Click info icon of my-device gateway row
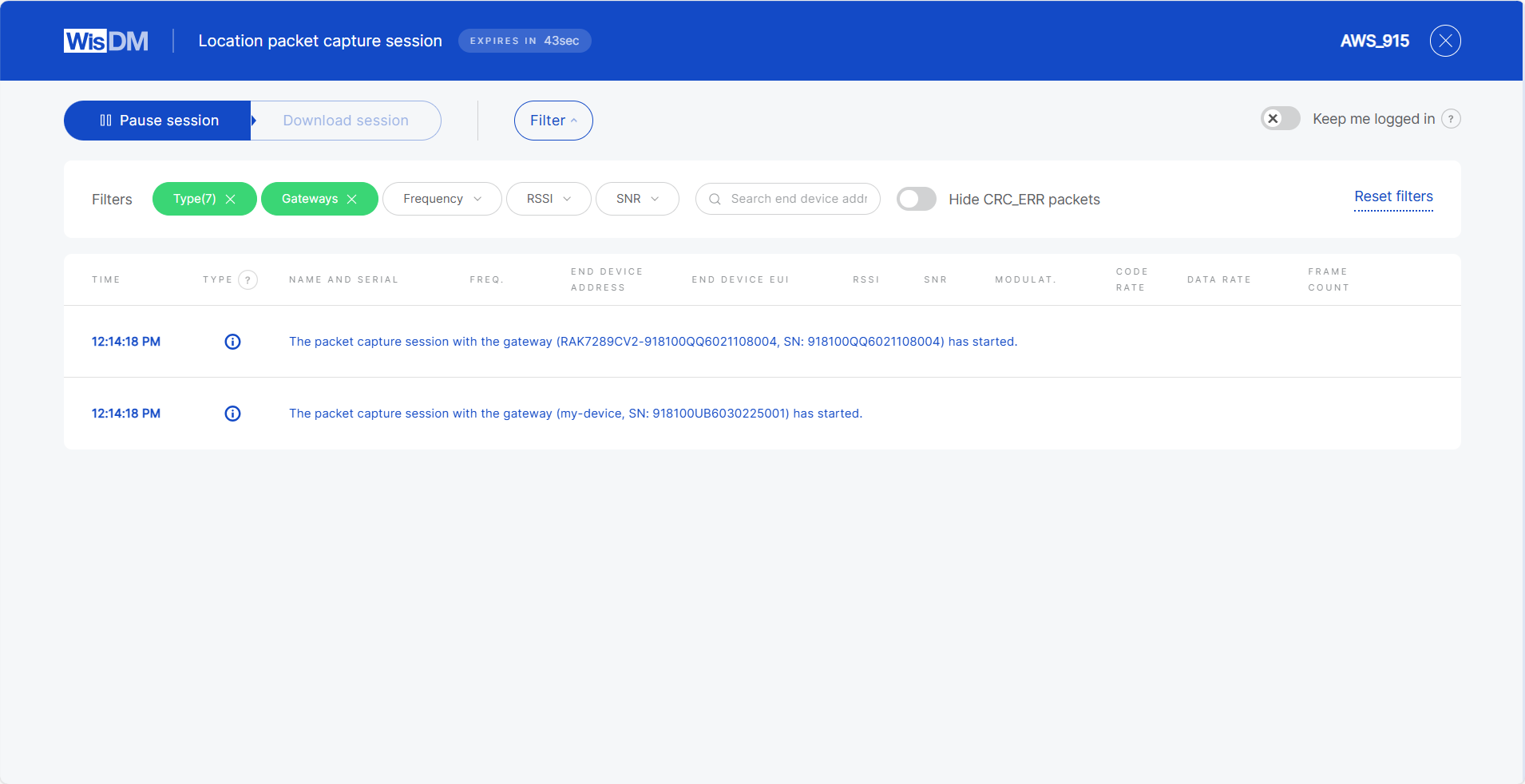 tap(232, 414)
